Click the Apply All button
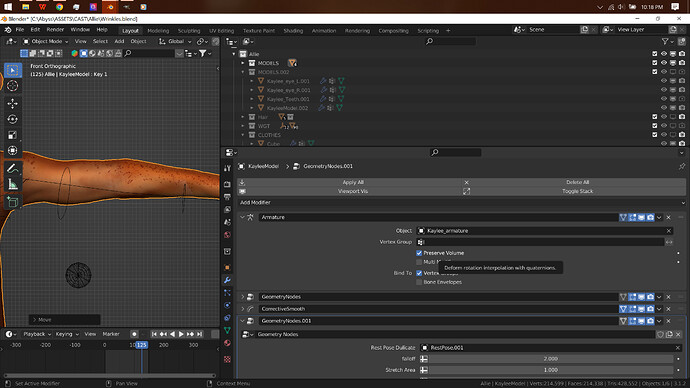690x388 pixels. [353, 182]
